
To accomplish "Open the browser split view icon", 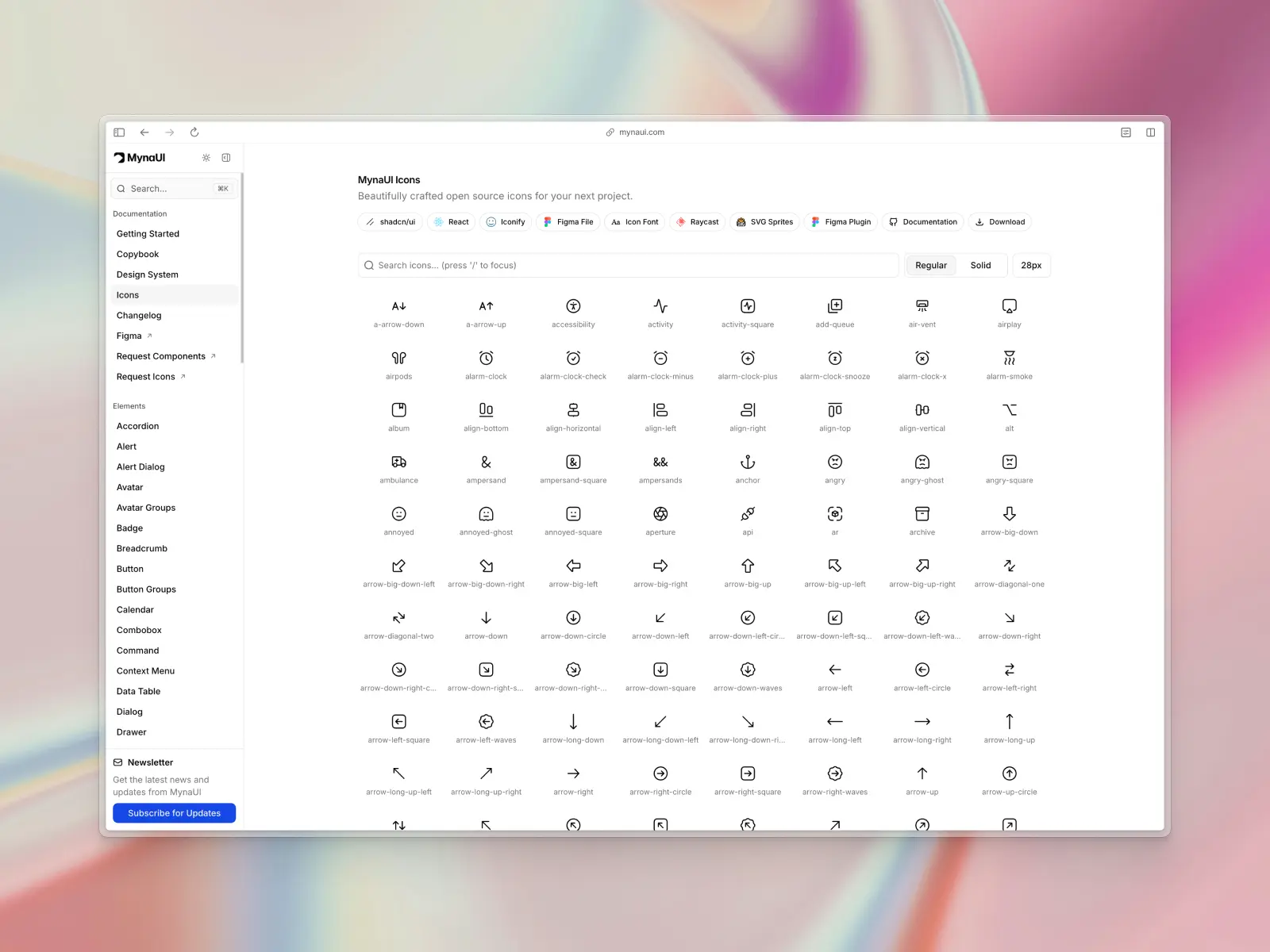I will (1150, 132).
